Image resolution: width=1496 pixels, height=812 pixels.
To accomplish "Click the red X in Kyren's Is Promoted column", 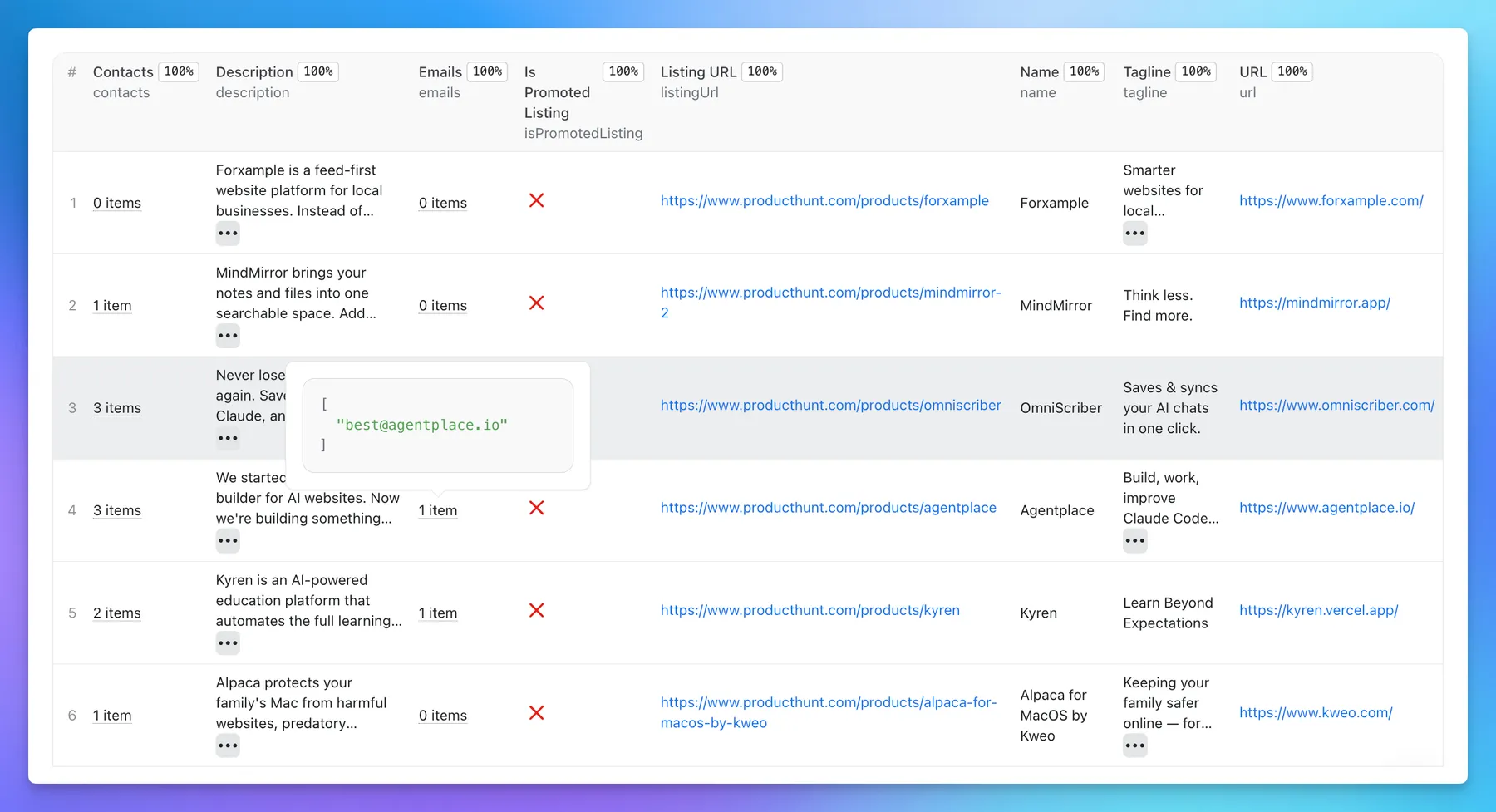I will [x=537, y=610].
